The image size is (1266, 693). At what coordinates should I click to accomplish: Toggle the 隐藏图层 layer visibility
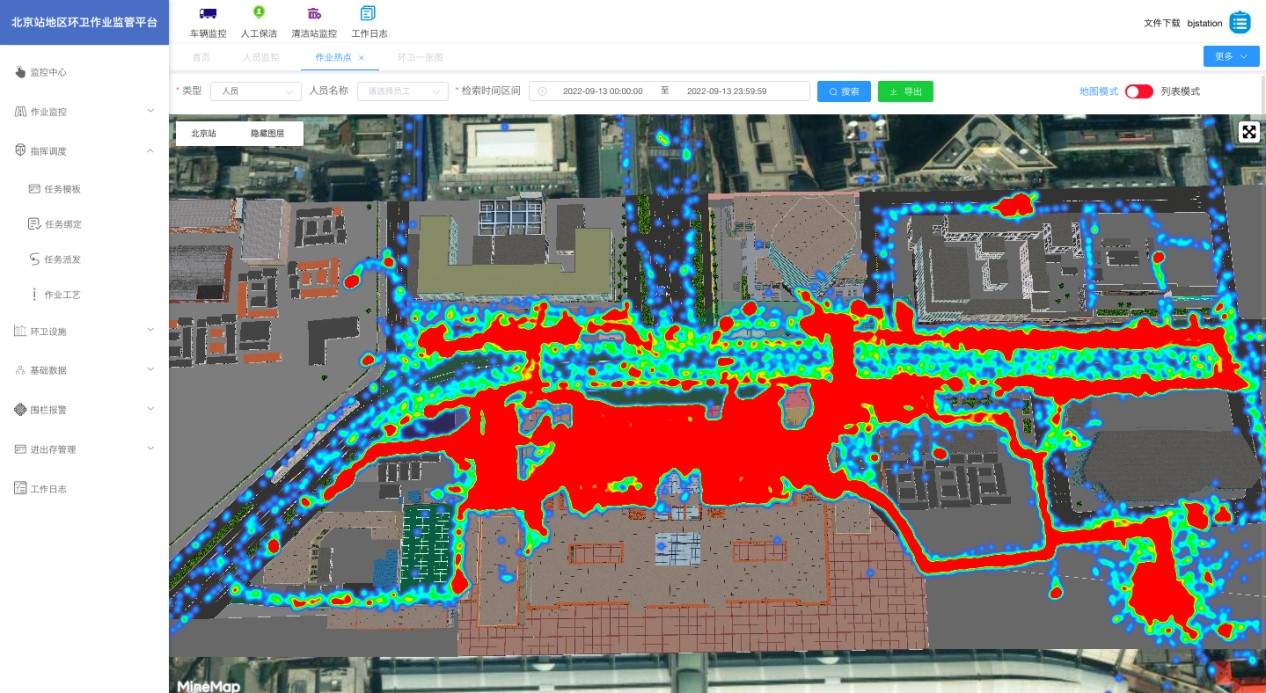267,133
